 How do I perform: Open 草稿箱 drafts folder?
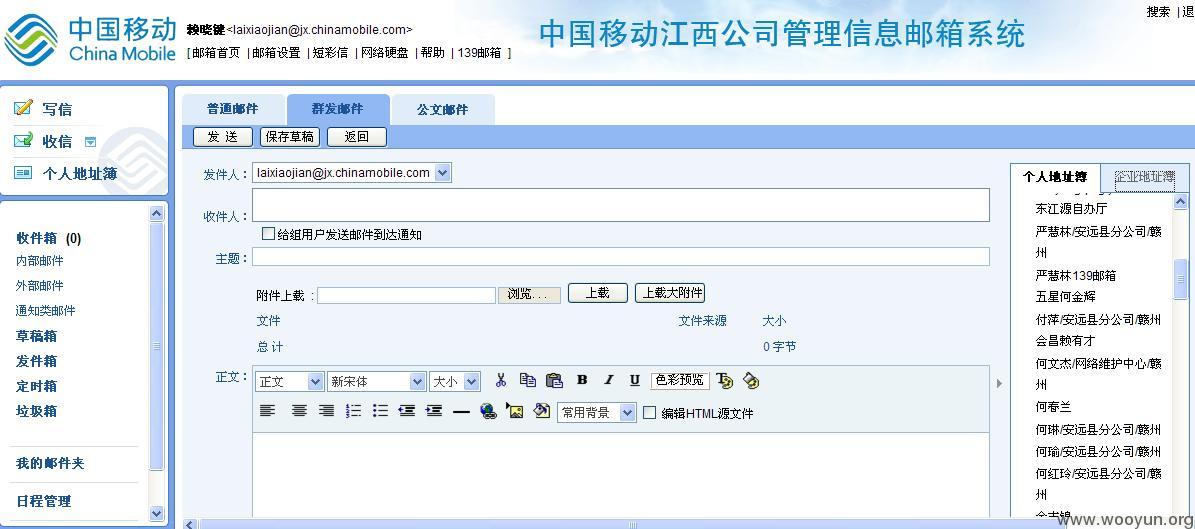pyautogui.click(x=37, y=336)
